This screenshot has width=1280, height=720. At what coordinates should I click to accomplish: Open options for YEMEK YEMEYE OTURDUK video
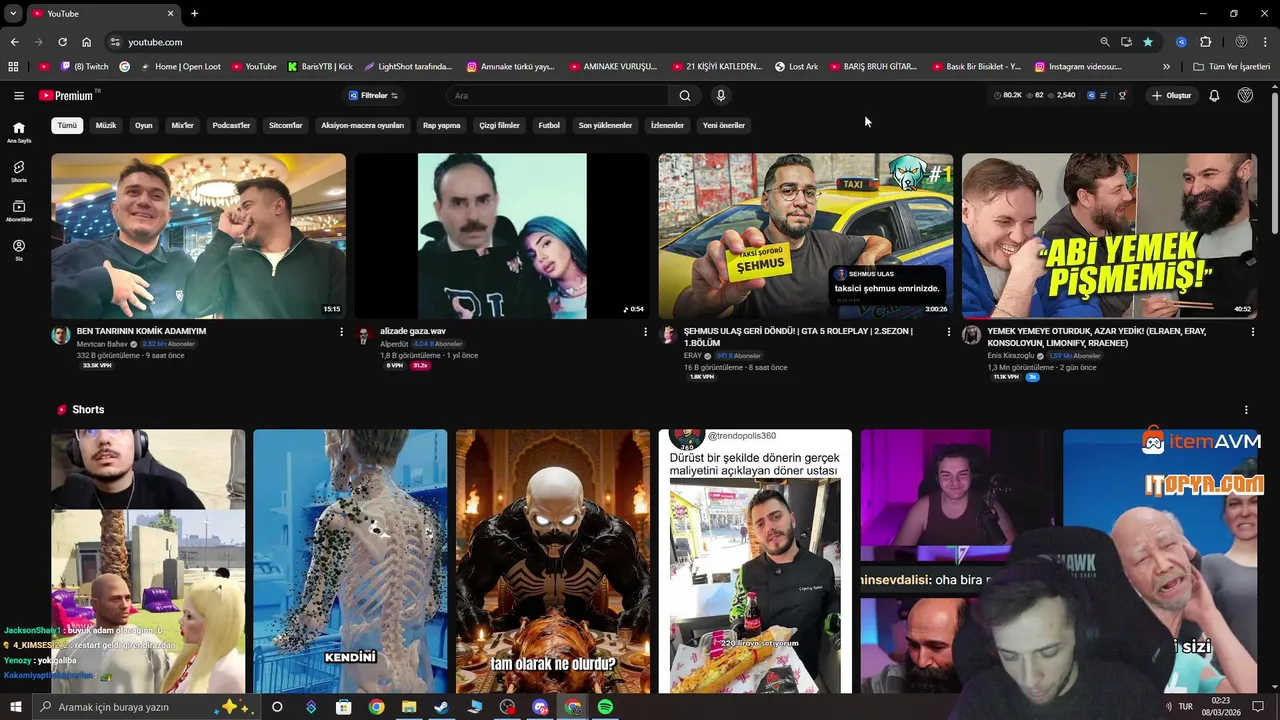1252,332
